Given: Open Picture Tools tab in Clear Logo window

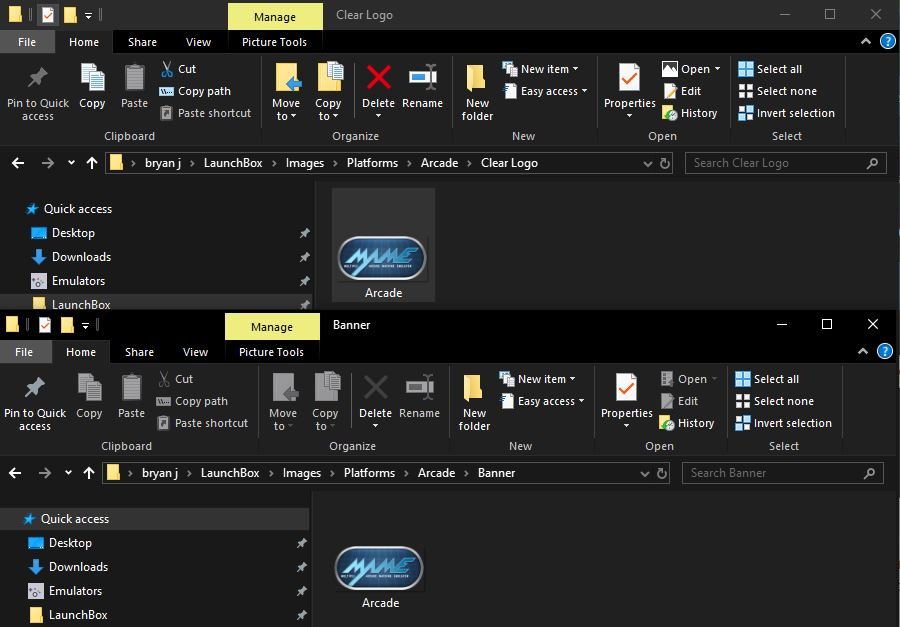Looking at the screenshot, I should pos(274,42).
